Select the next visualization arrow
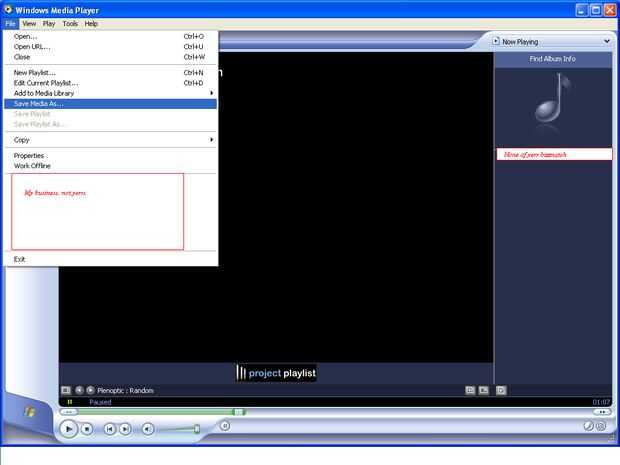Viewport: 620px width, 465px height. pos(91,390)
